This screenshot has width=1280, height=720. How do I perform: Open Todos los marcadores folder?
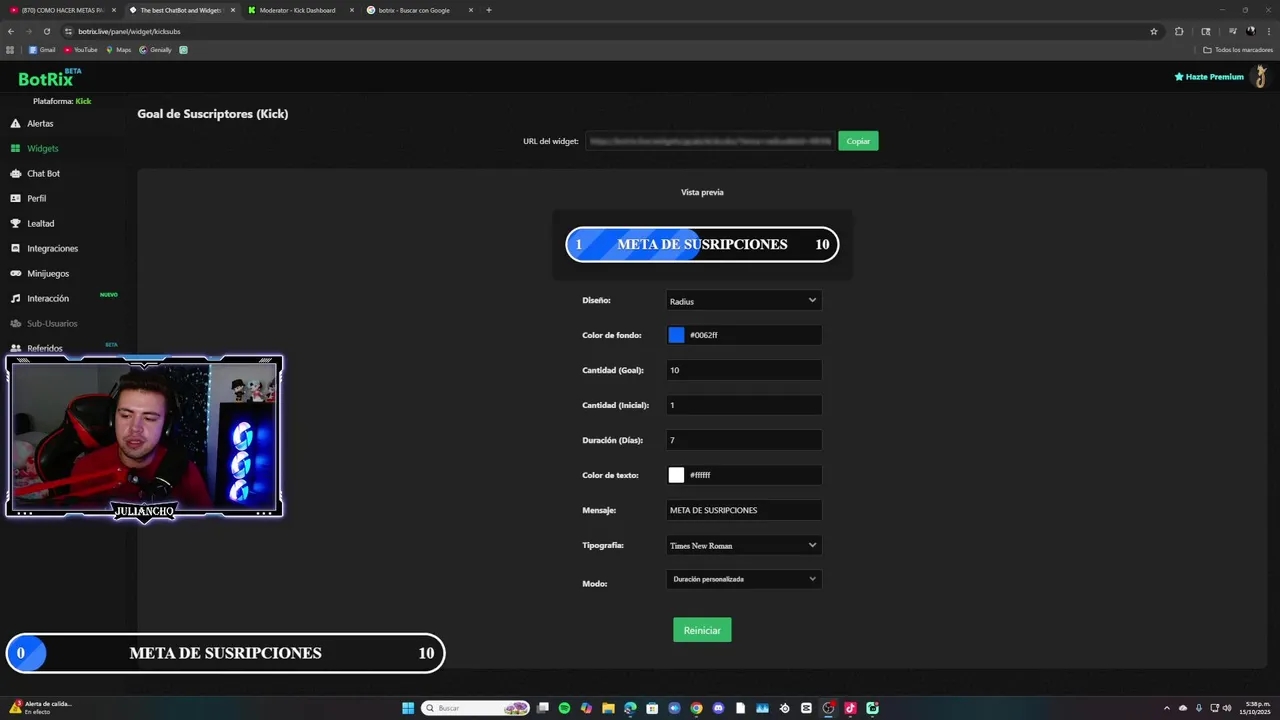point(1238,50)
